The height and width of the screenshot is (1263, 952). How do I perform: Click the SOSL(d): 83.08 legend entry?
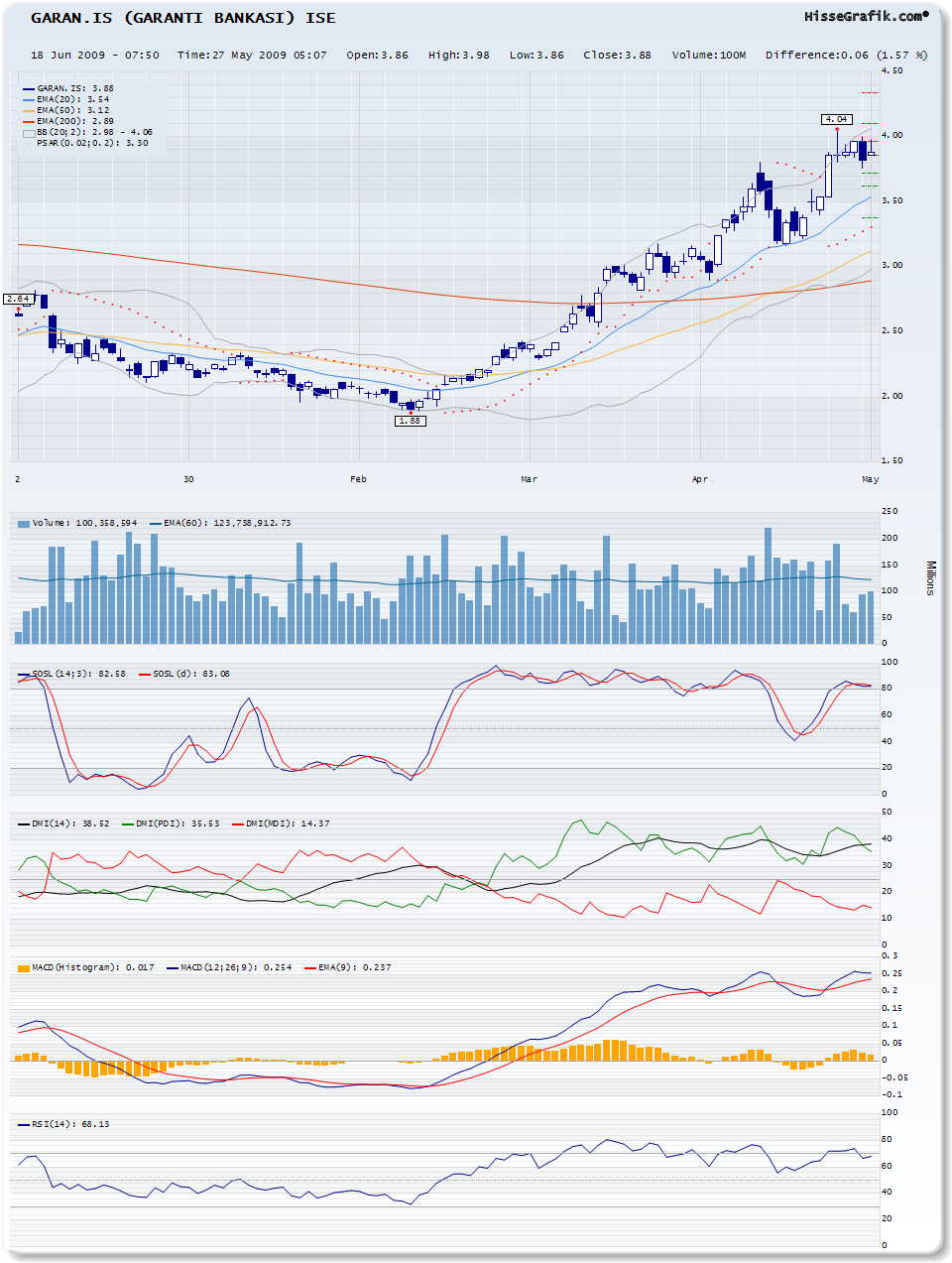click(184, 674)
